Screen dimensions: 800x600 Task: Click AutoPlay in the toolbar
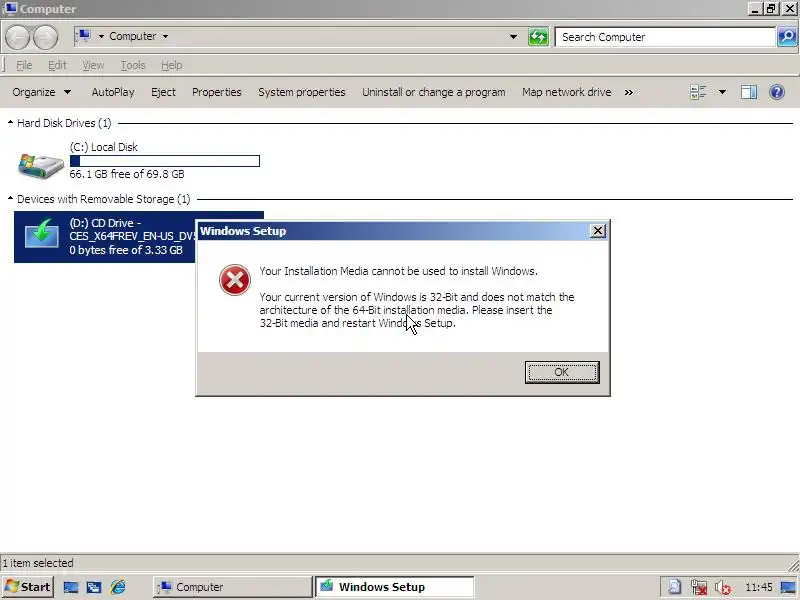113,92
